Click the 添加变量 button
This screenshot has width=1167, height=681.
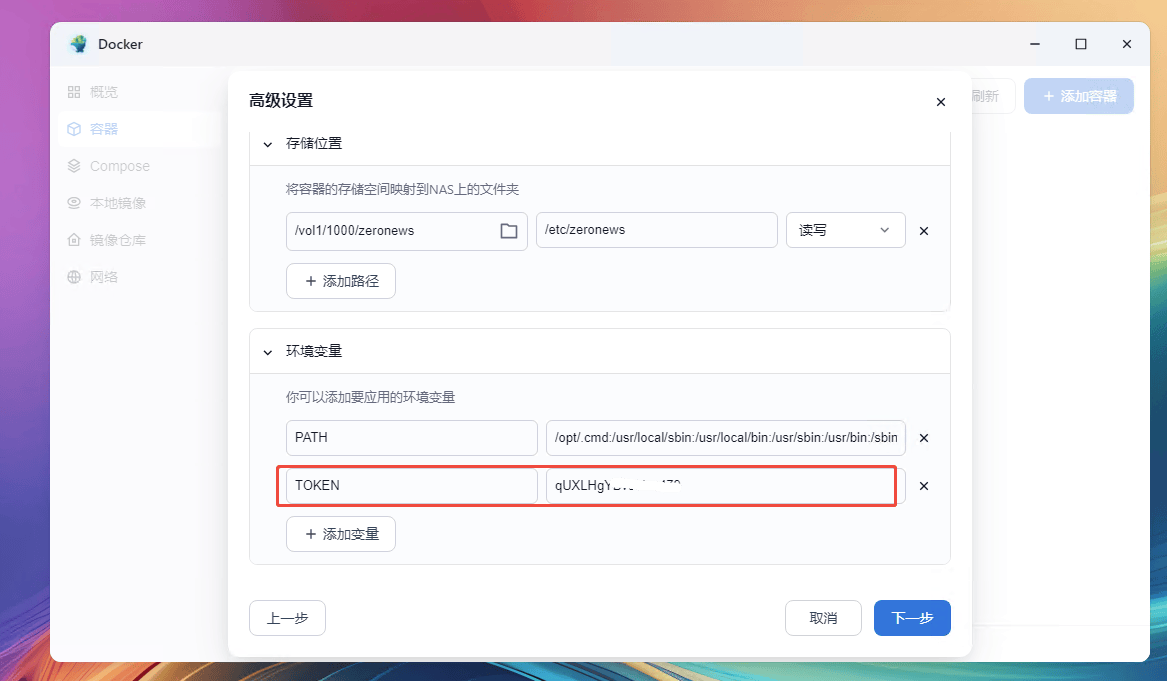click(340, 534)
